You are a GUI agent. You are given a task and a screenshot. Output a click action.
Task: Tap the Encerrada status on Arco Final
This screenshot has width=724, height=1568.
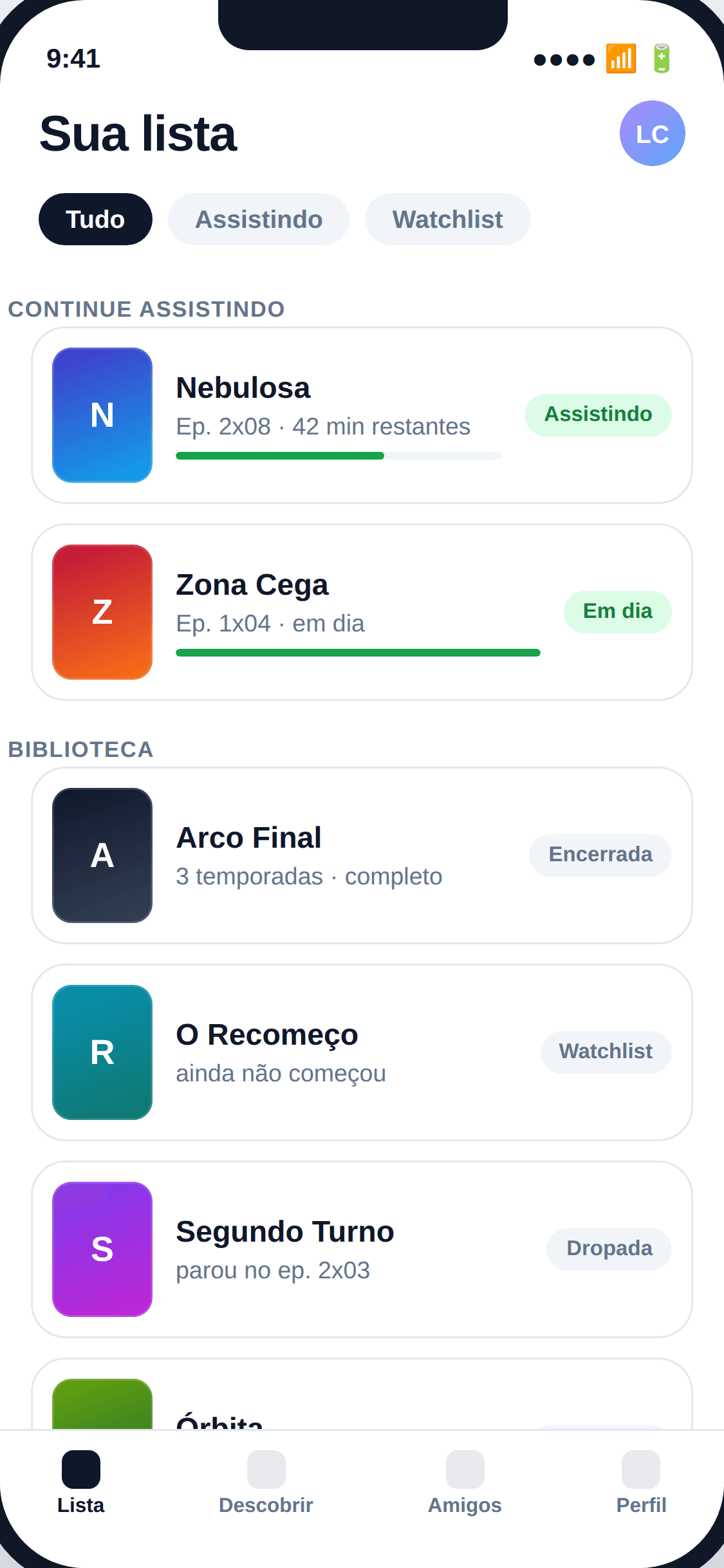600,855
